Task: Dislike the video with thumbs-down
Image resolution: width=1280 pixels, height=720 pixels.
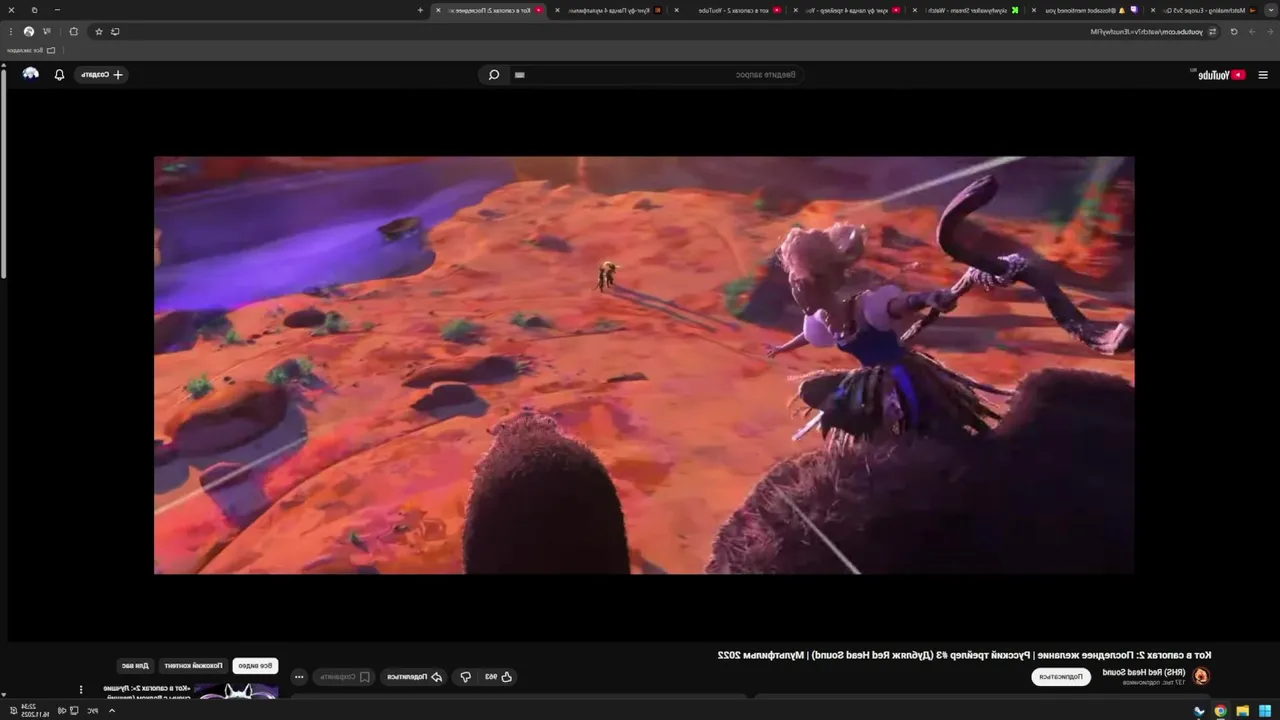Action: 465,677
